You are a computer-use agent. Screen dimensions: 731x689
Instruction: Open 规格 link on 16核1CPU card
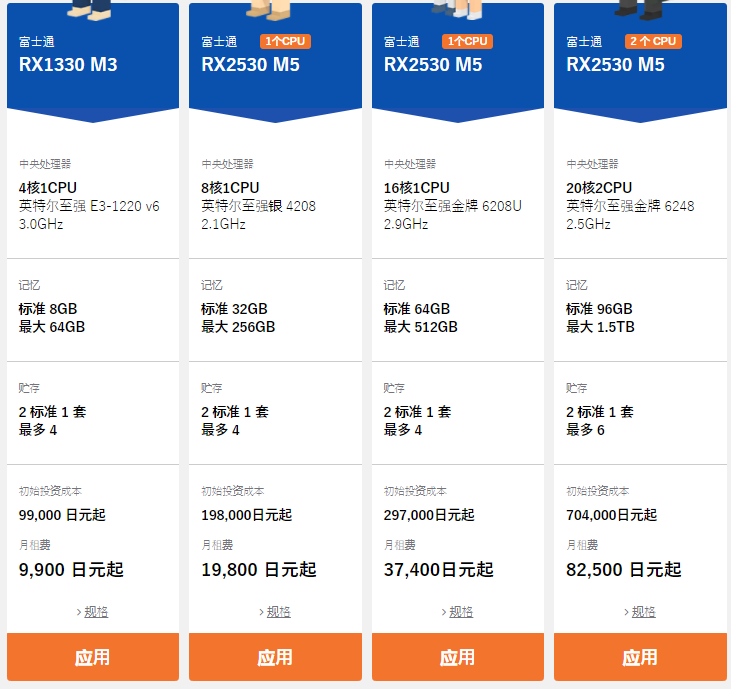(x=461, y=612)
